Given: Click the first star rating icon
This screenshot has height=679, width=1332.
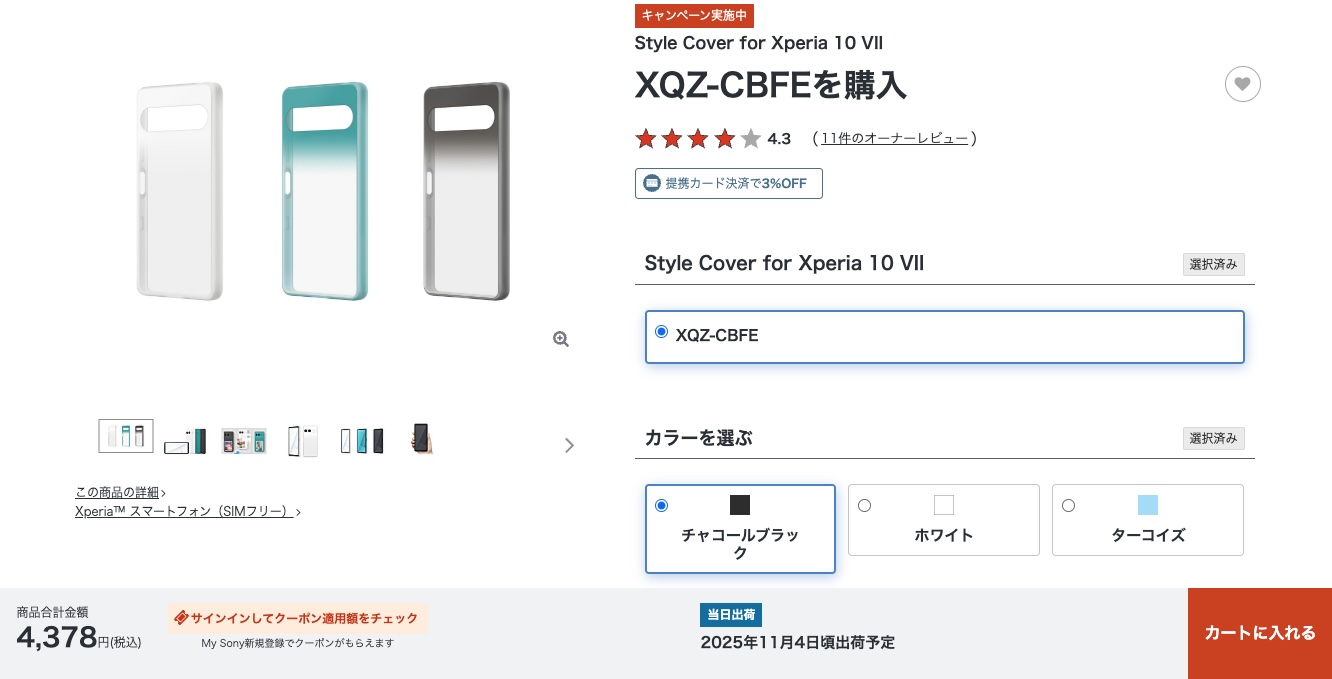Looking at the screenshot, I should click(x=646, y=139).
